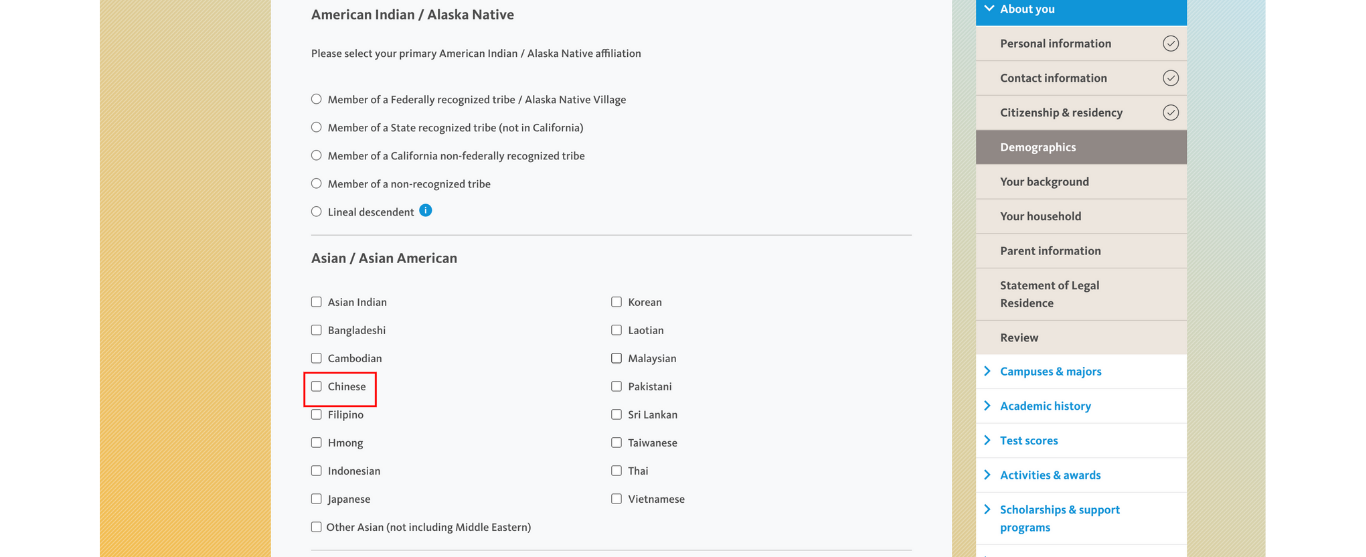
Task: Expand Scholarships & support programs section
Action: tap(1081, 518)
